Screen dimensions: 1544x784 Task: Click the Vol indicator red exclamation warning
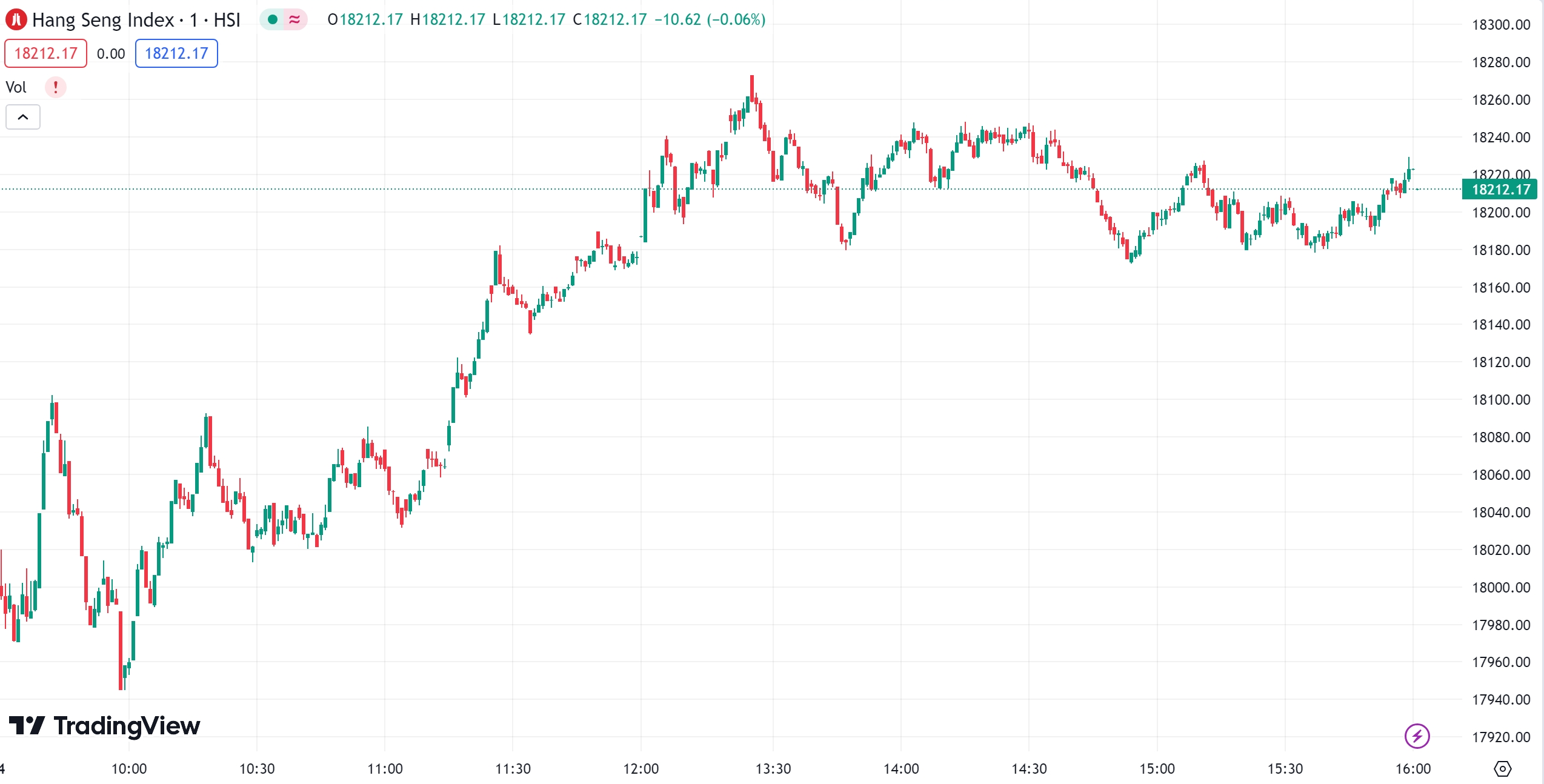(56, 87)
